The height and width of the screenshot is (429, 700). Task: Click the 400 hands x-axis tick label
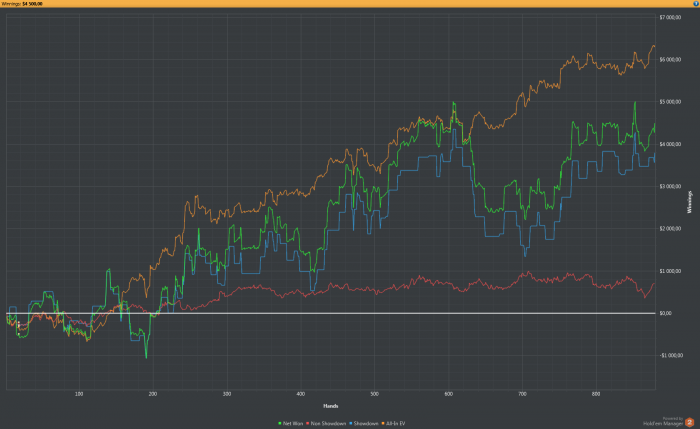(301, 394)
